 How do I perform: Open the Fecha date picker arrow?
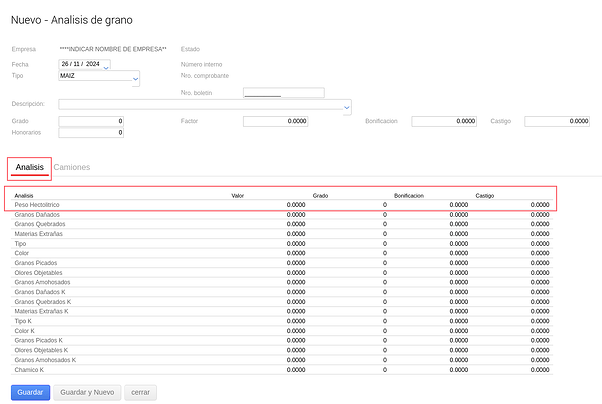(x=106, y=67)
